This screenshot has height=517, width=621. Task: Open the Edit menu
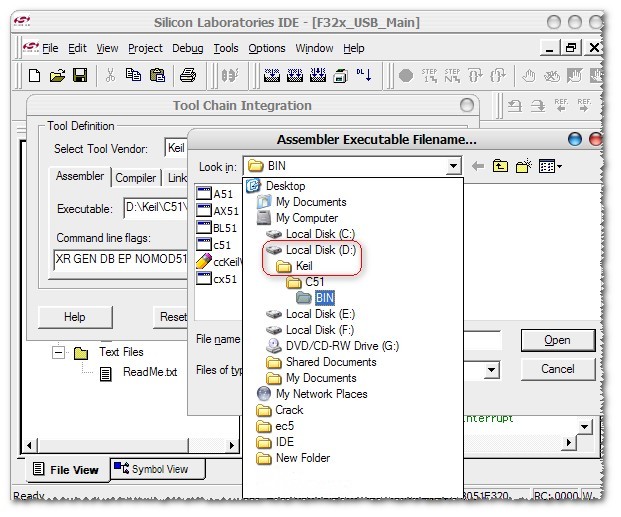coord(77,48)
